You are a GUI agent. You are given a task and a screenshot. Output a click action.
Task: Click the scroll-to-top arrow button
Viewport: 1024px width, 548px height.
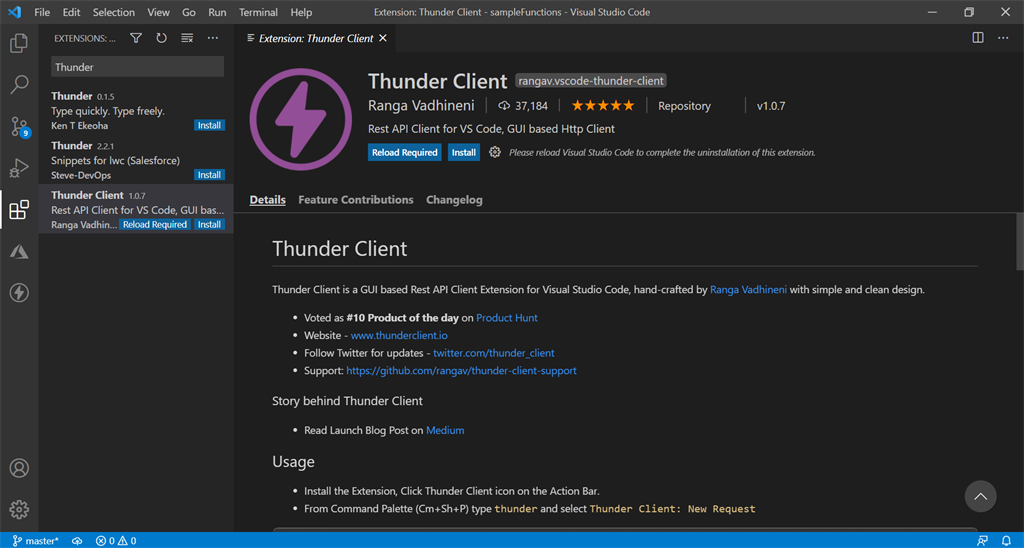click(x=980, y=496)
